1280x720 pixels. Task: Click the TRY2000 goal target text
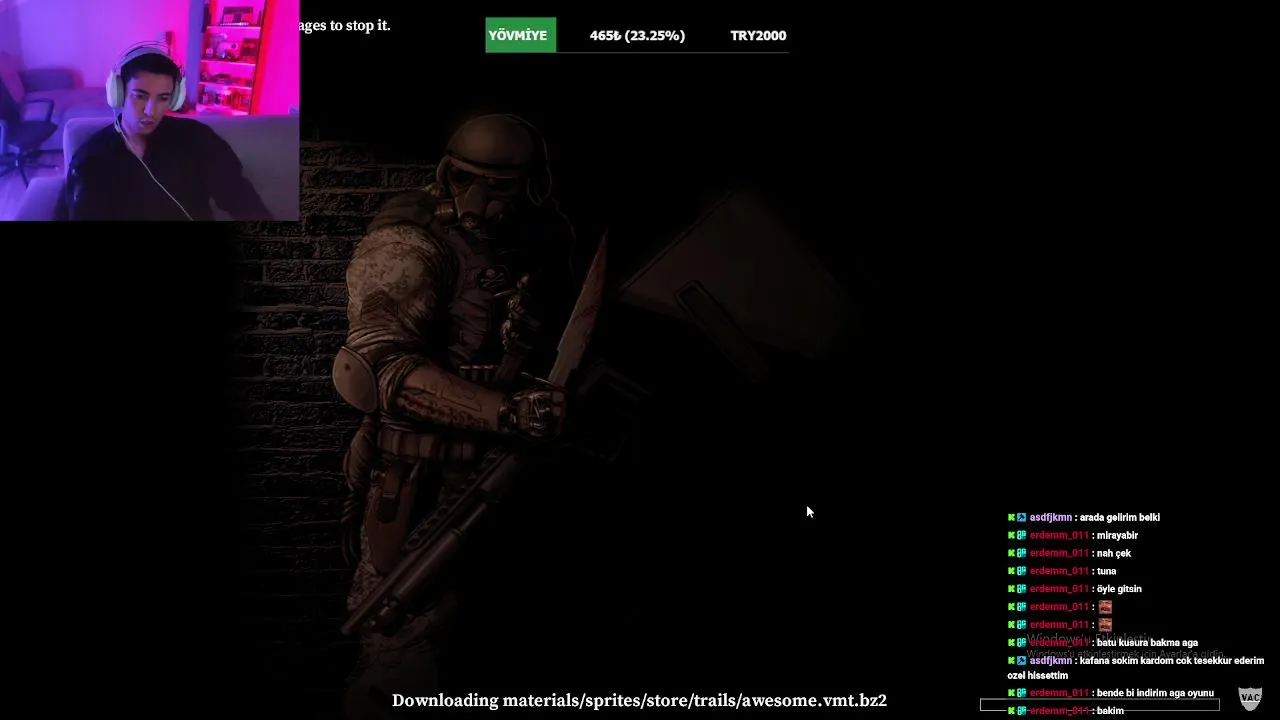click(x=758, y=35)
